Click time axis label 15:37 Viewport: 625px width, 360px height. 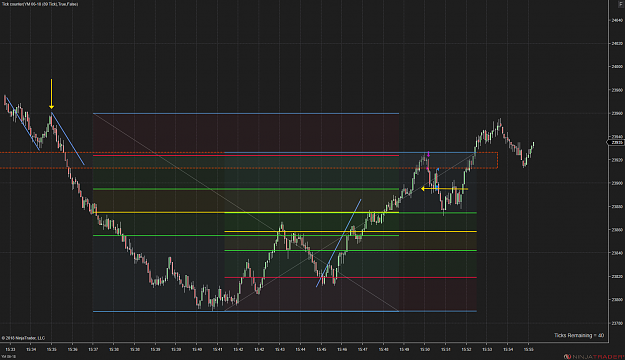coord(93,350)
